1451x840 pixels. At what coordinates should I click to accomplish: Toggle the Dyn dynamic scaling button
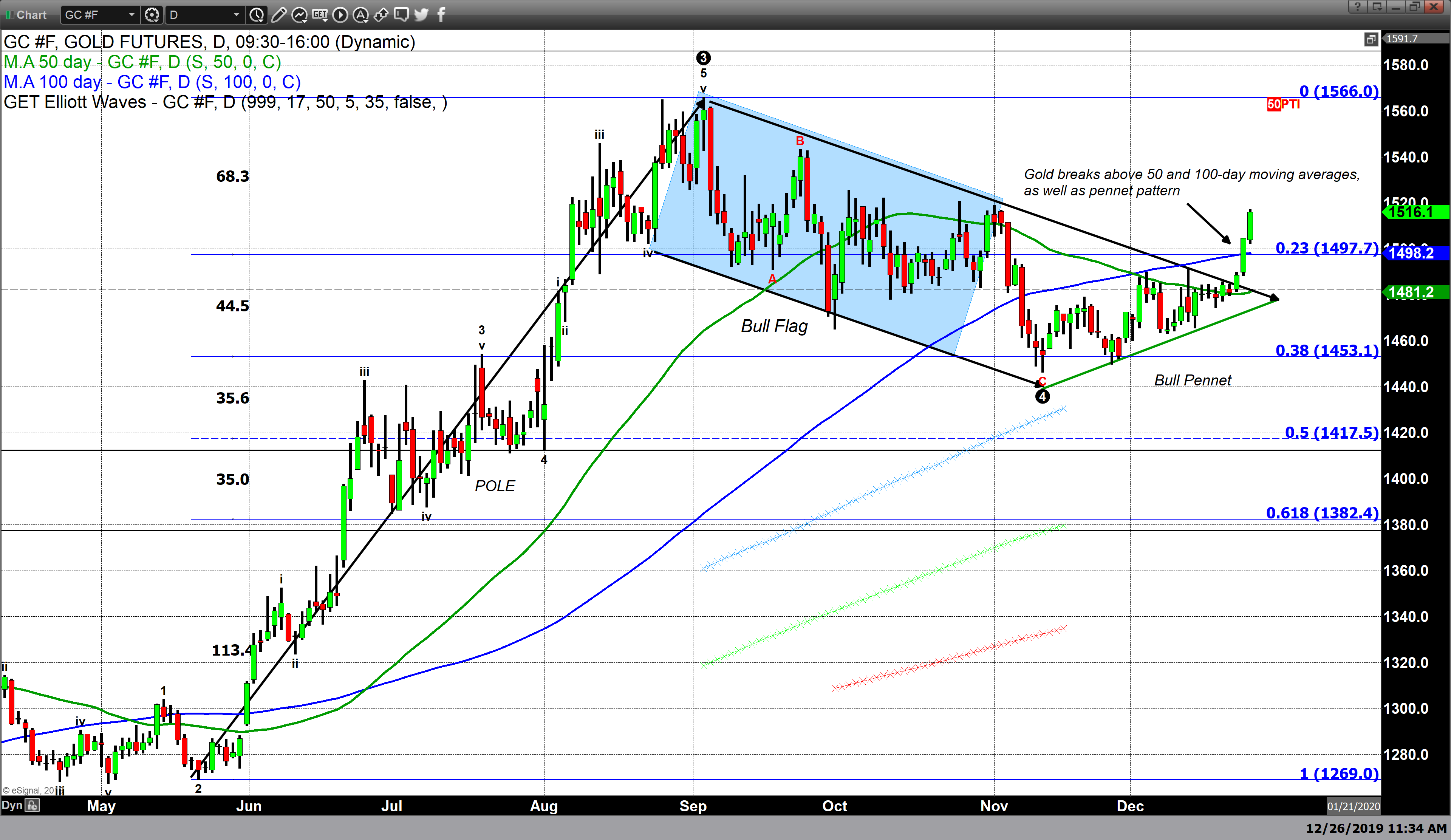[11, 806]
